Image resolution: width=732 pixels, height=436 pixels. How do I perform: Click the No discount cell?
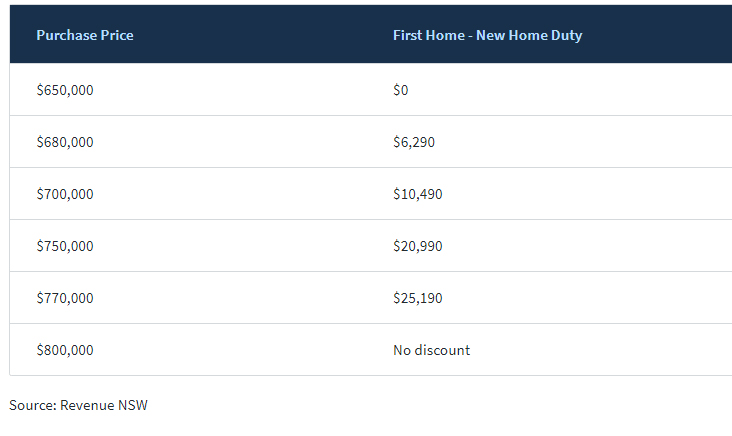(x=431, y=350)
